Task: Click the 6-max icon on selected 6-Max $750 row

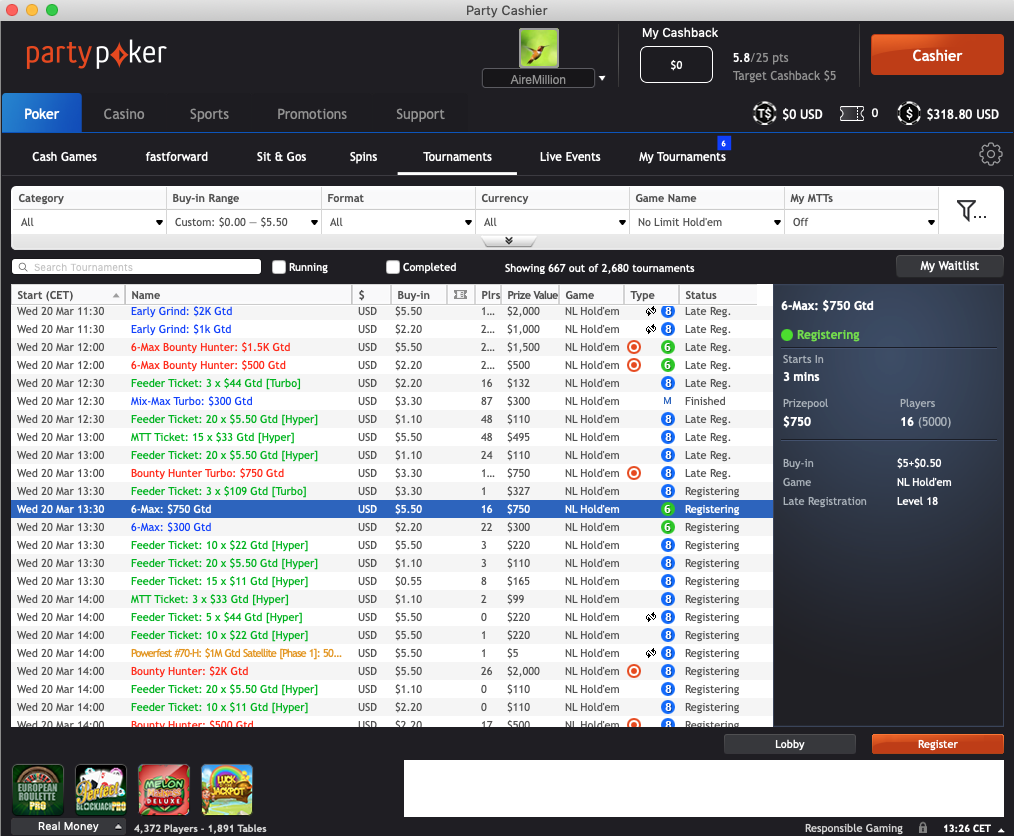Action: point(667,509)
